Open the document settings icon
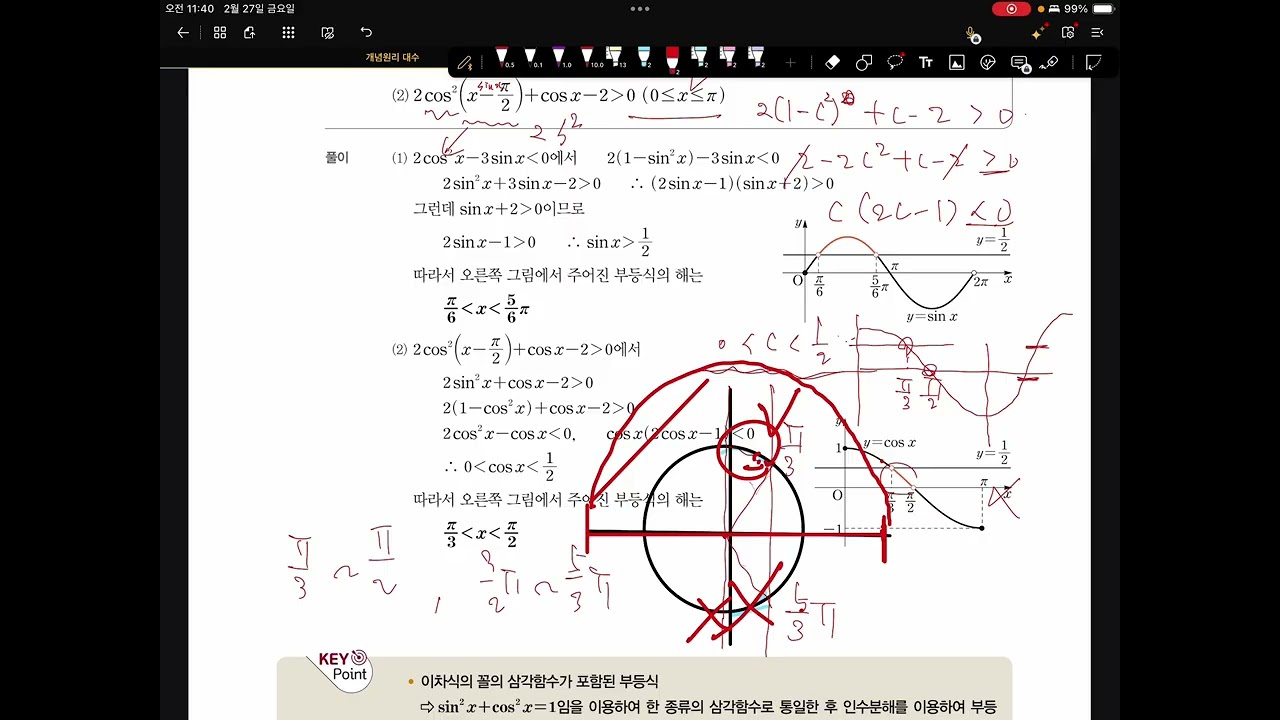Image resolution: width=1280 pixels, height=720 pixels. (x=1068, y=33)
